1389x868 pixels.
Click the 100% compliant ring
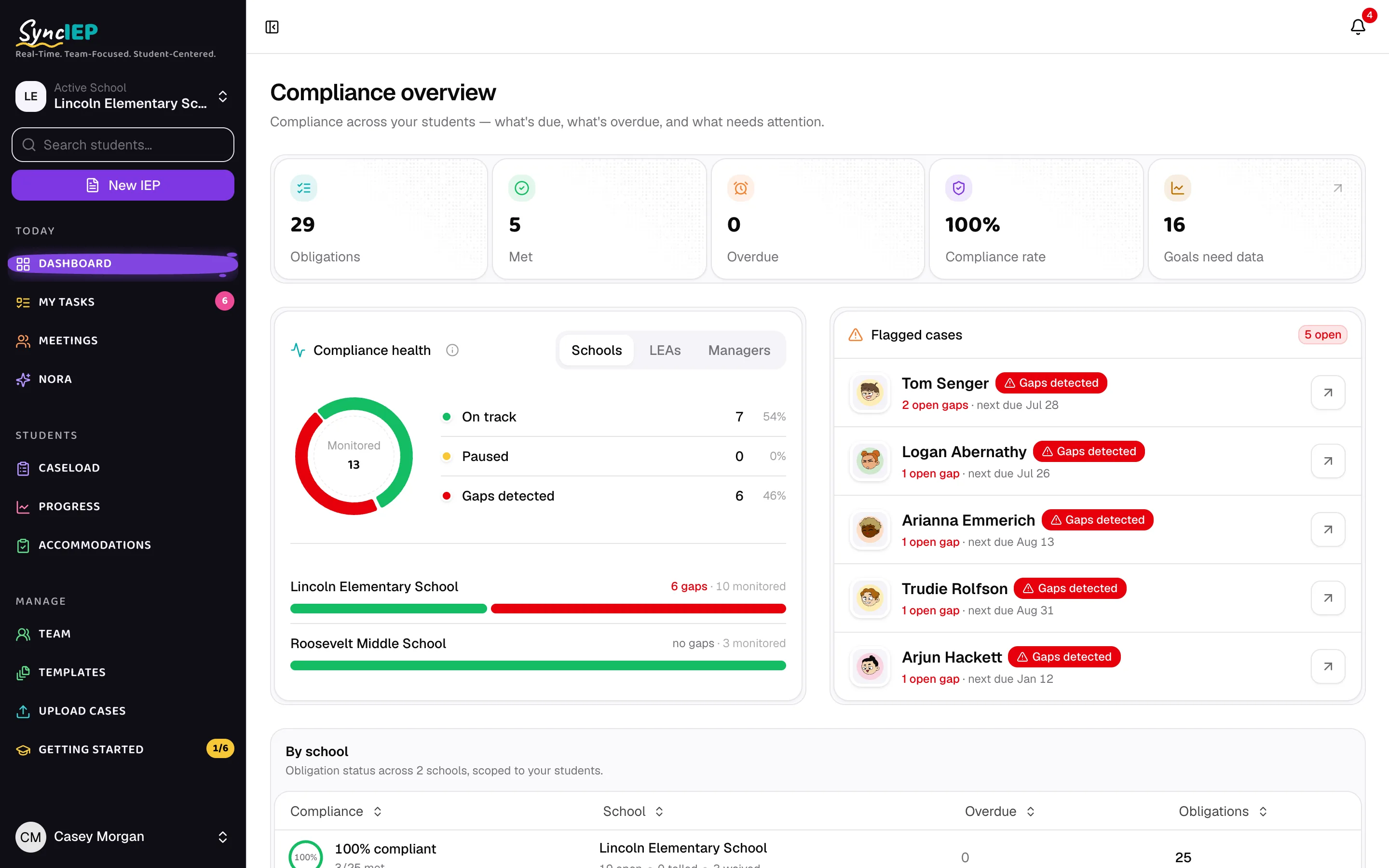(x=305, y=855)
